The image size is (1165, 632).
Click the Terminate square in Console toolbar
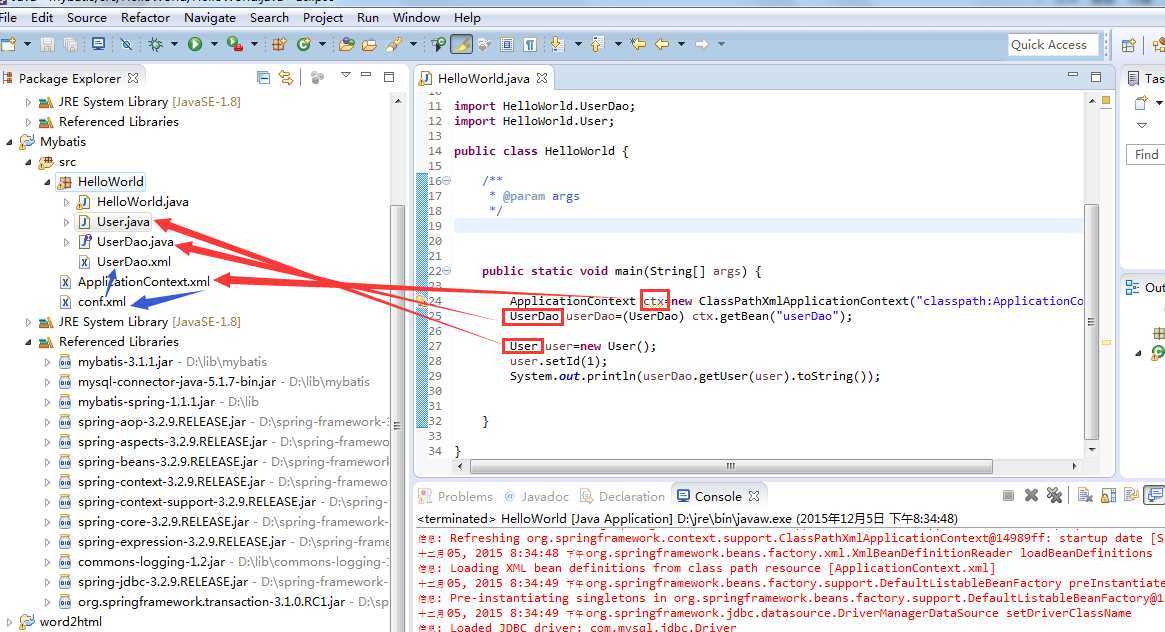pos(1008,495)
